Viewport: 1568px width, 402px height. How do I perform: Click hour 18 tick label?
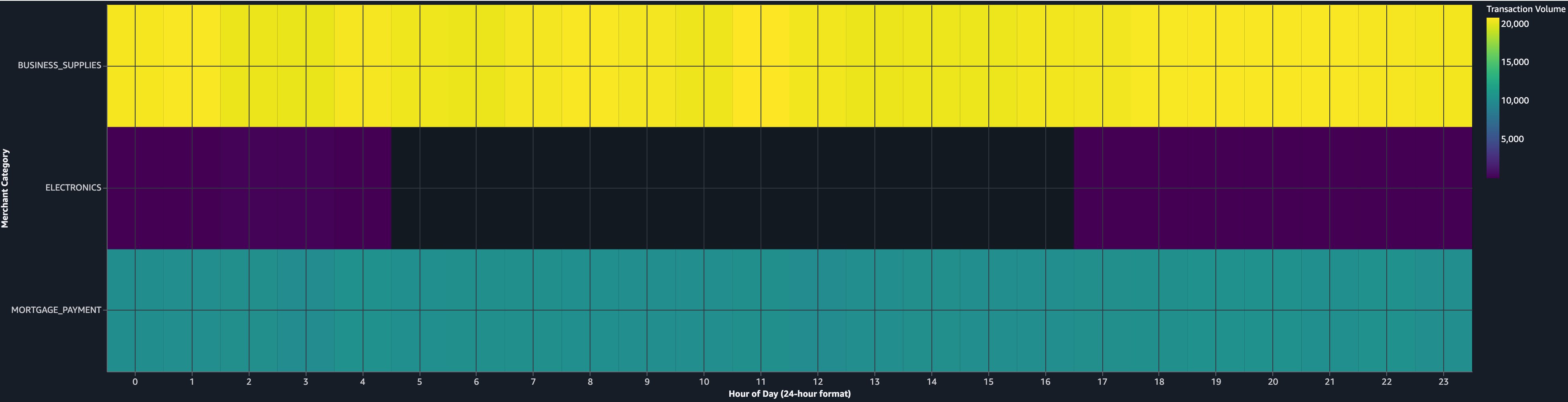(1159, 382)
